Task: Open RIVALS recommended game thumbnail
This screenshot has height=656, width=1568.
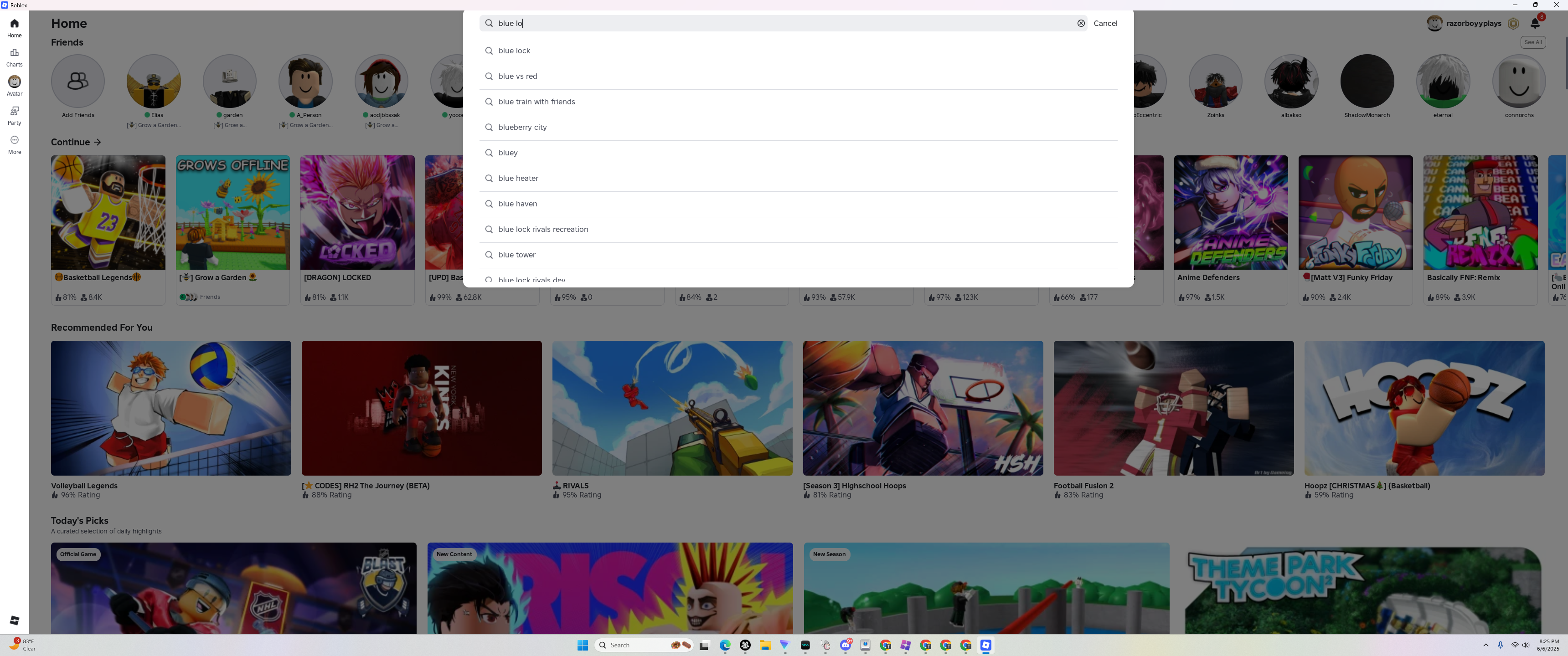Action: pyautogui.click(x=673, y=408)
